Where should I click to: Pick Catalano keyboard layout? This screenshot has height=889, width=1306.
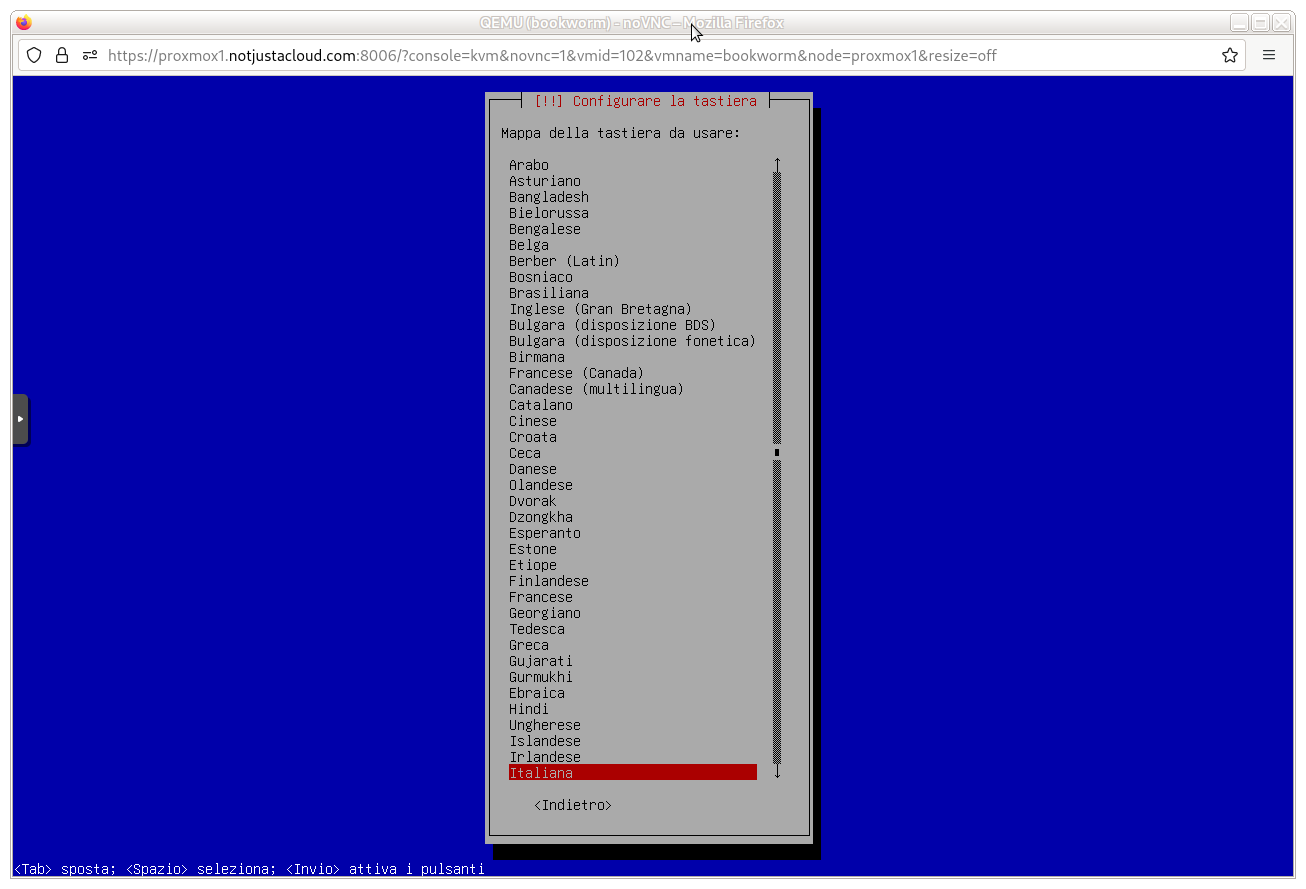pyautogui.click(x=541, y=405)
